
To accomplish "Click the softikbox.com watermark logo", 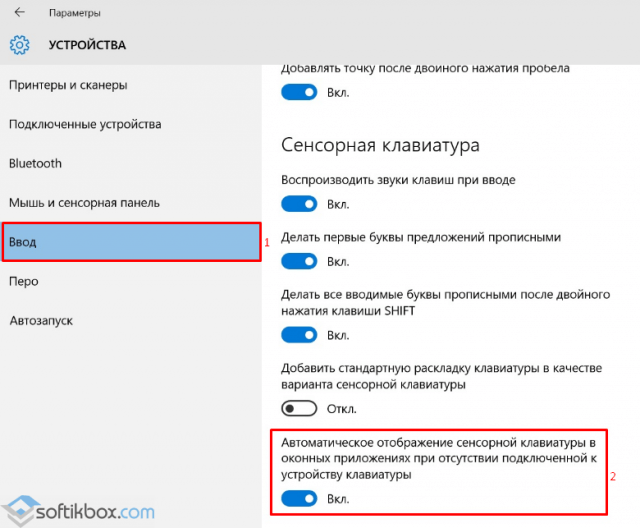I will coord(78,511).
